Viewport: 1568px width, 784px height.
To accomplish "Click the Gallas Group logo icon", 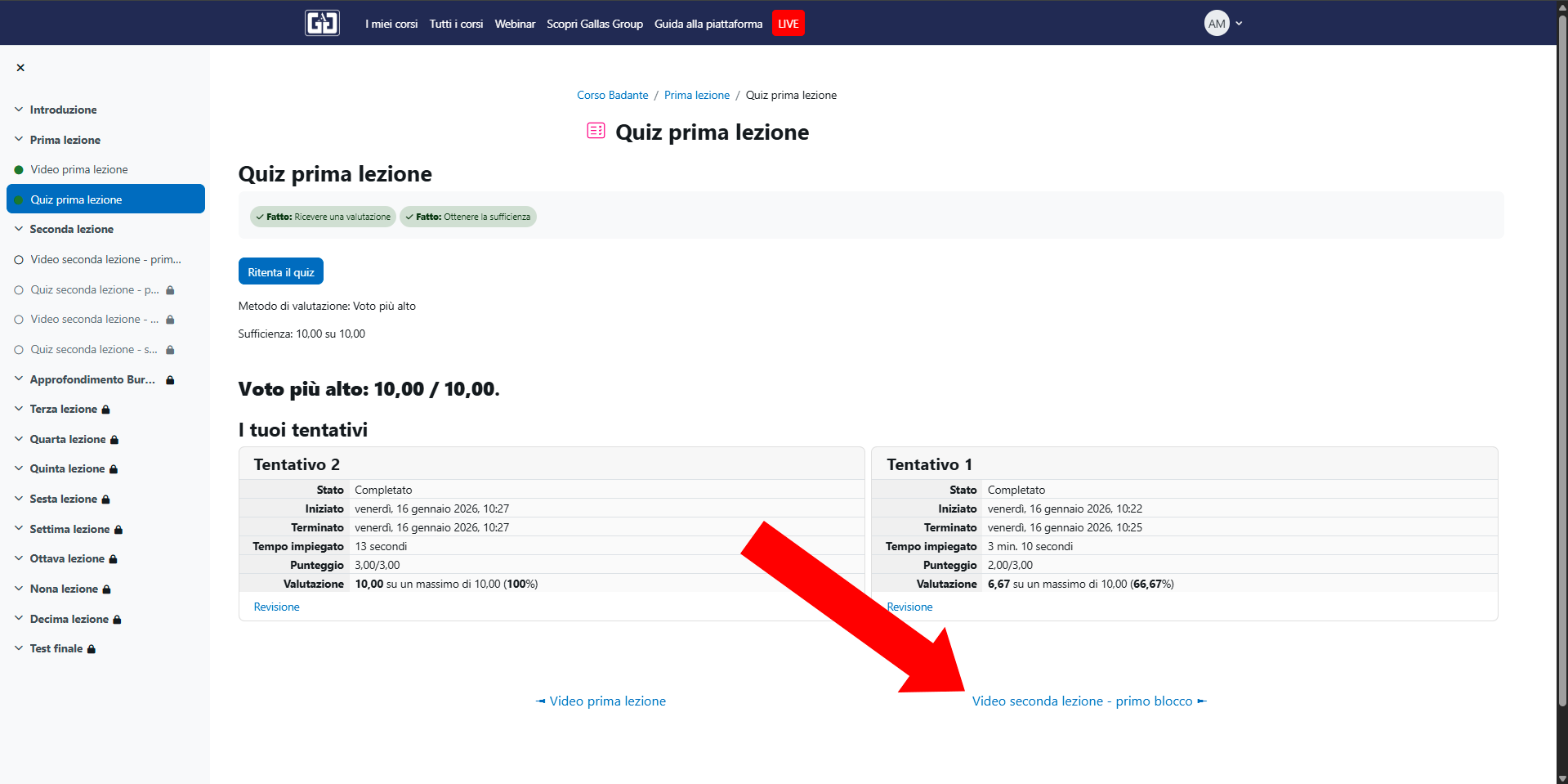I will (322, 23).
